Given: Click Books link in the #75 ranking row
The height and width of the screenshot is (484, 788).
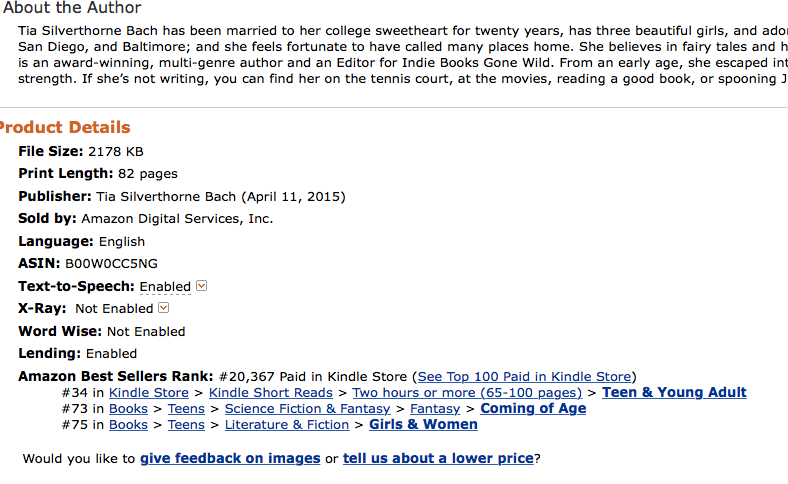Looking at the screenshot, I should pos(128,425).
